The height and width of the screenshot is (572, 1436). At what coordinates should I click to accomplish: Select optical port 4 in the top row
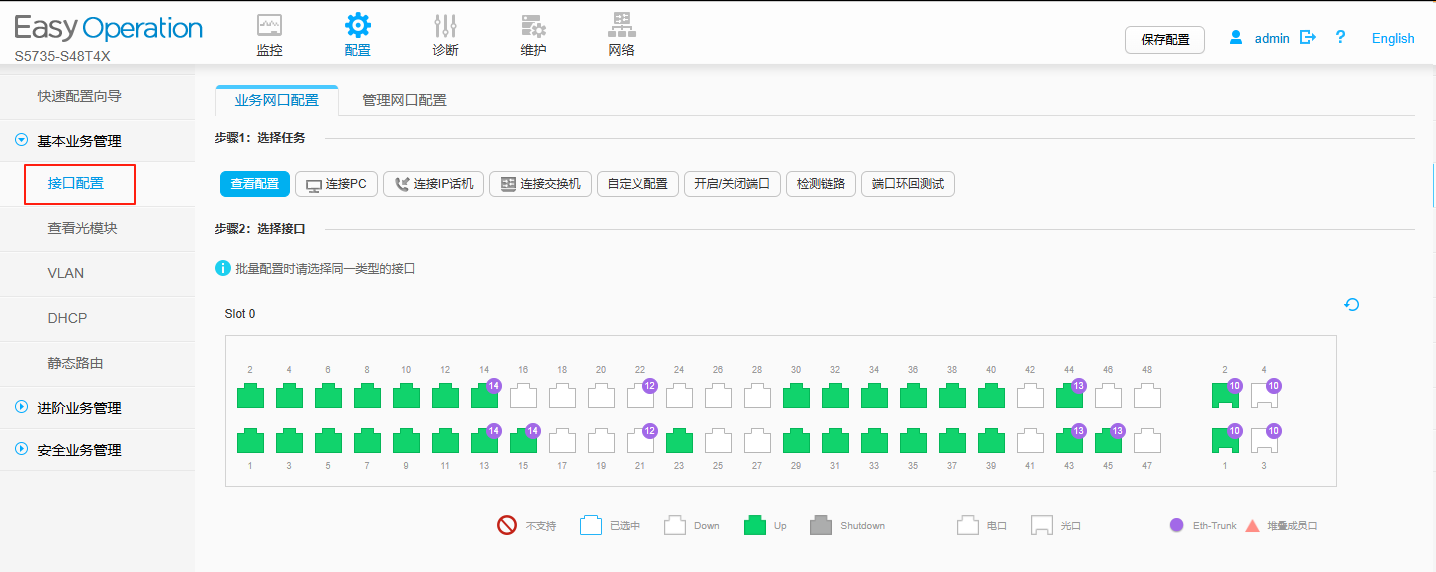pos(1264,396)
